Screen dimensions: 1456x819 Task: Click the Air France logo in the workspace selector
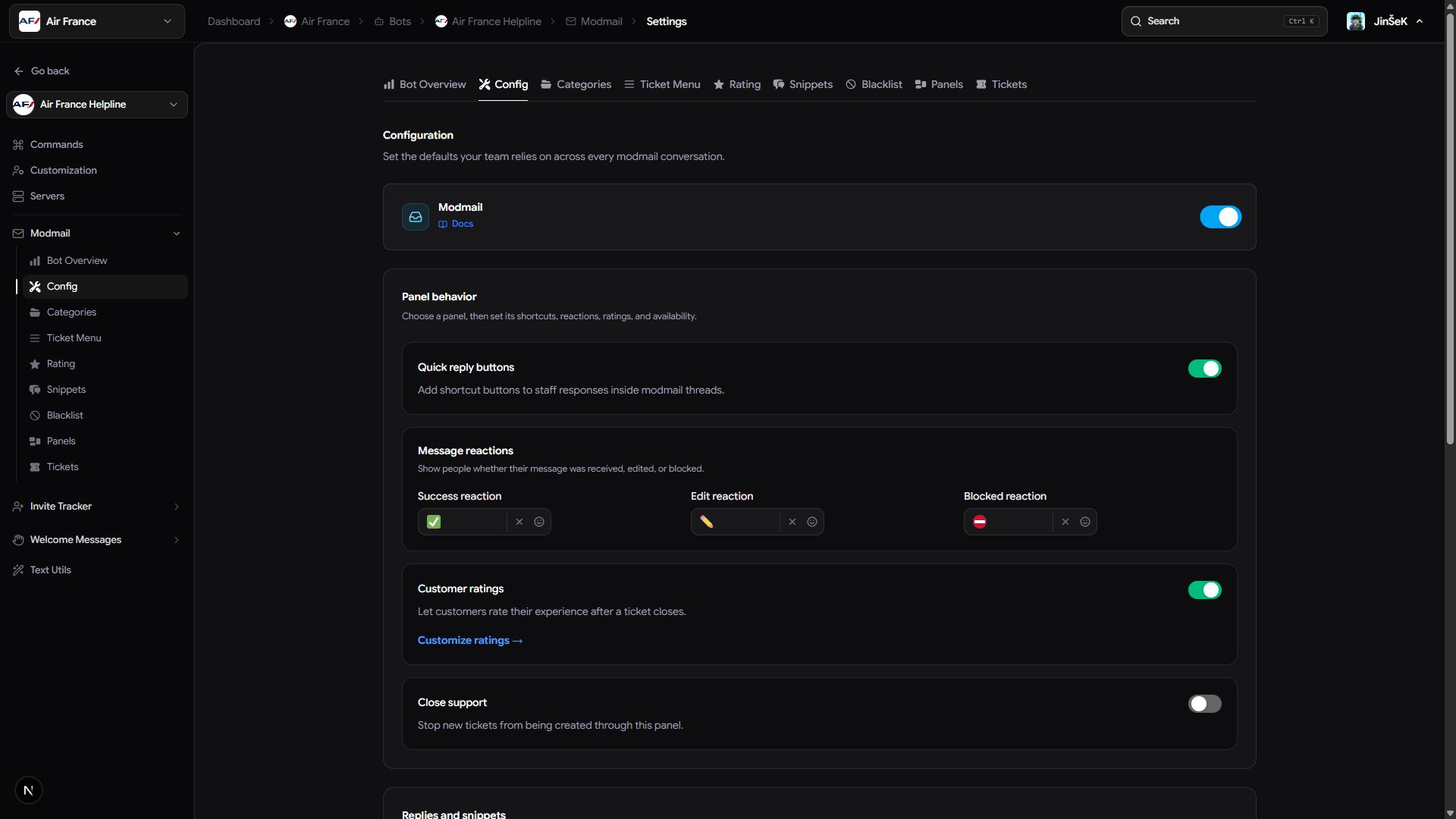[30, 21]
